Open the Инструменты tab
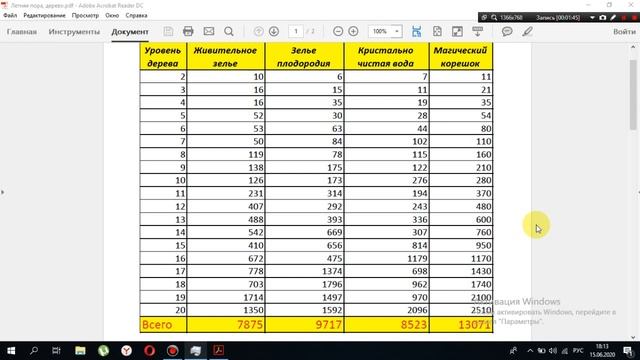Image resolution: width=640 pixels, height=360 pixels. 74,32
